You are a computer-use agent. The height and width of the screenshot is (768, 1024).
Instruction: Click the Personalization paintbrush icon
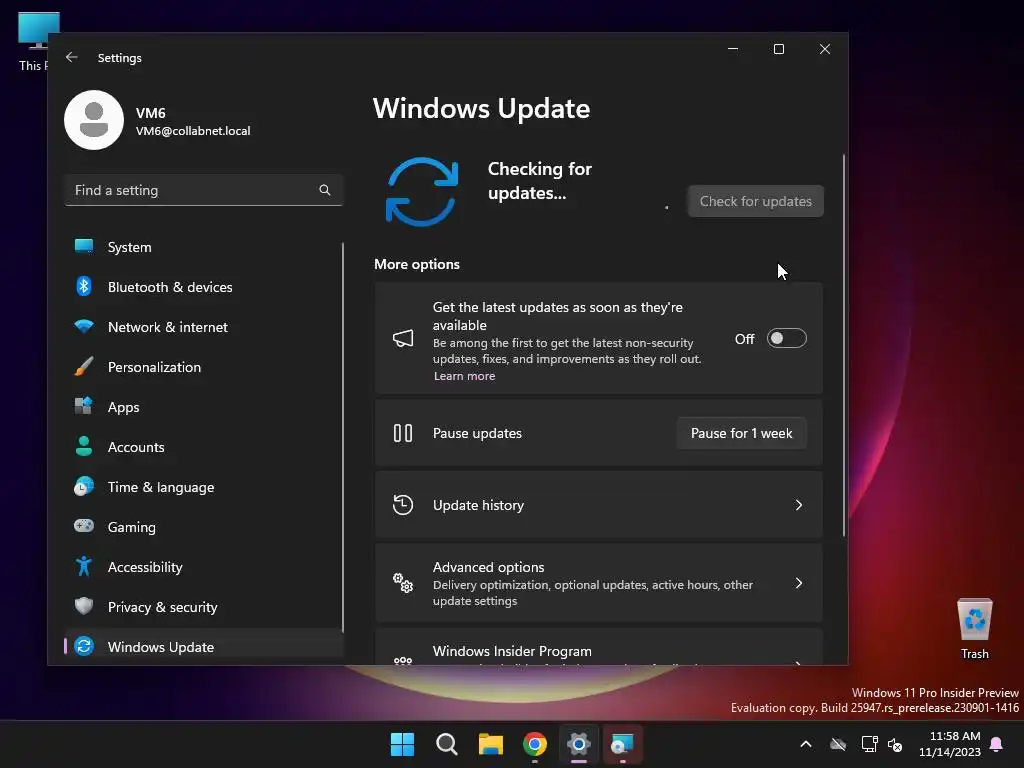(84, 366)
